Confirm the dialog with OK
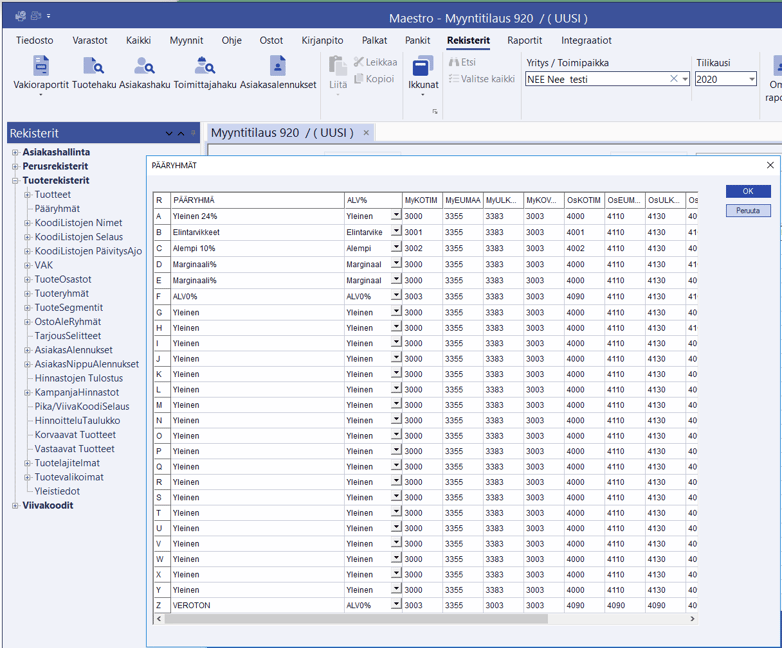Viewport: 782px width, 648px height. (x=747, y=191)
